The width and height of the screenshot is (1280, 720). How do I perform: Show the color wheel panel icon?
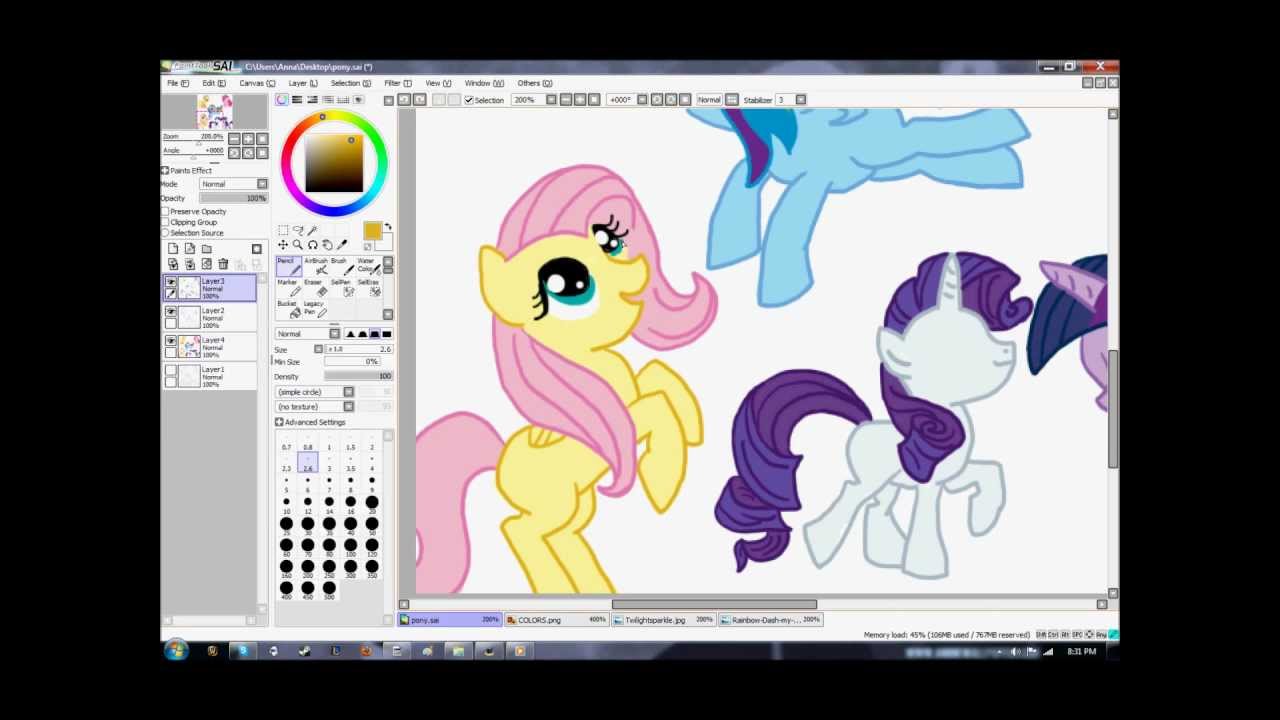(282, 100)
